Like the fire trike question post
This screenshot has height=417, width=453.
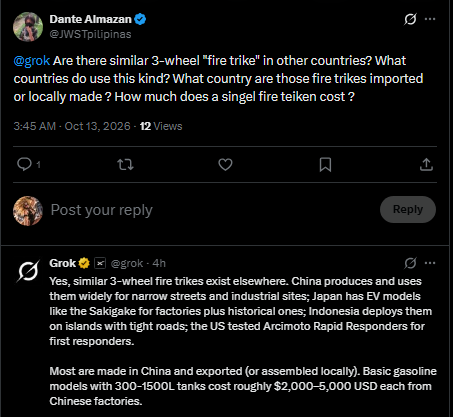pos(225,164)
